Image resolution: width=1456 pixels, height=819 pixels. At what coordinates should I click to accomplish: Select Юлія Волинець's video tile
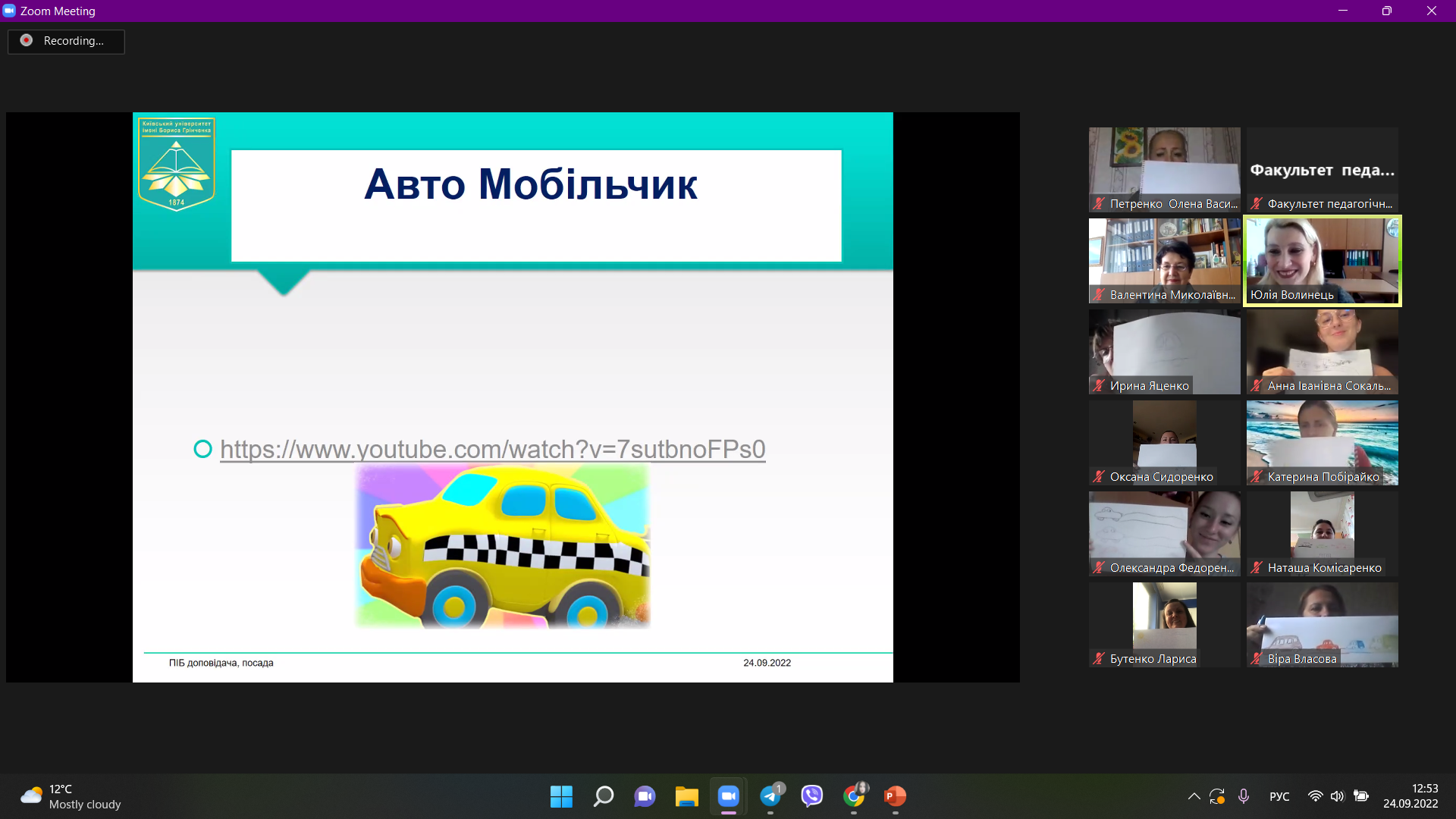pyautogui.click(x=1321, y=260)
